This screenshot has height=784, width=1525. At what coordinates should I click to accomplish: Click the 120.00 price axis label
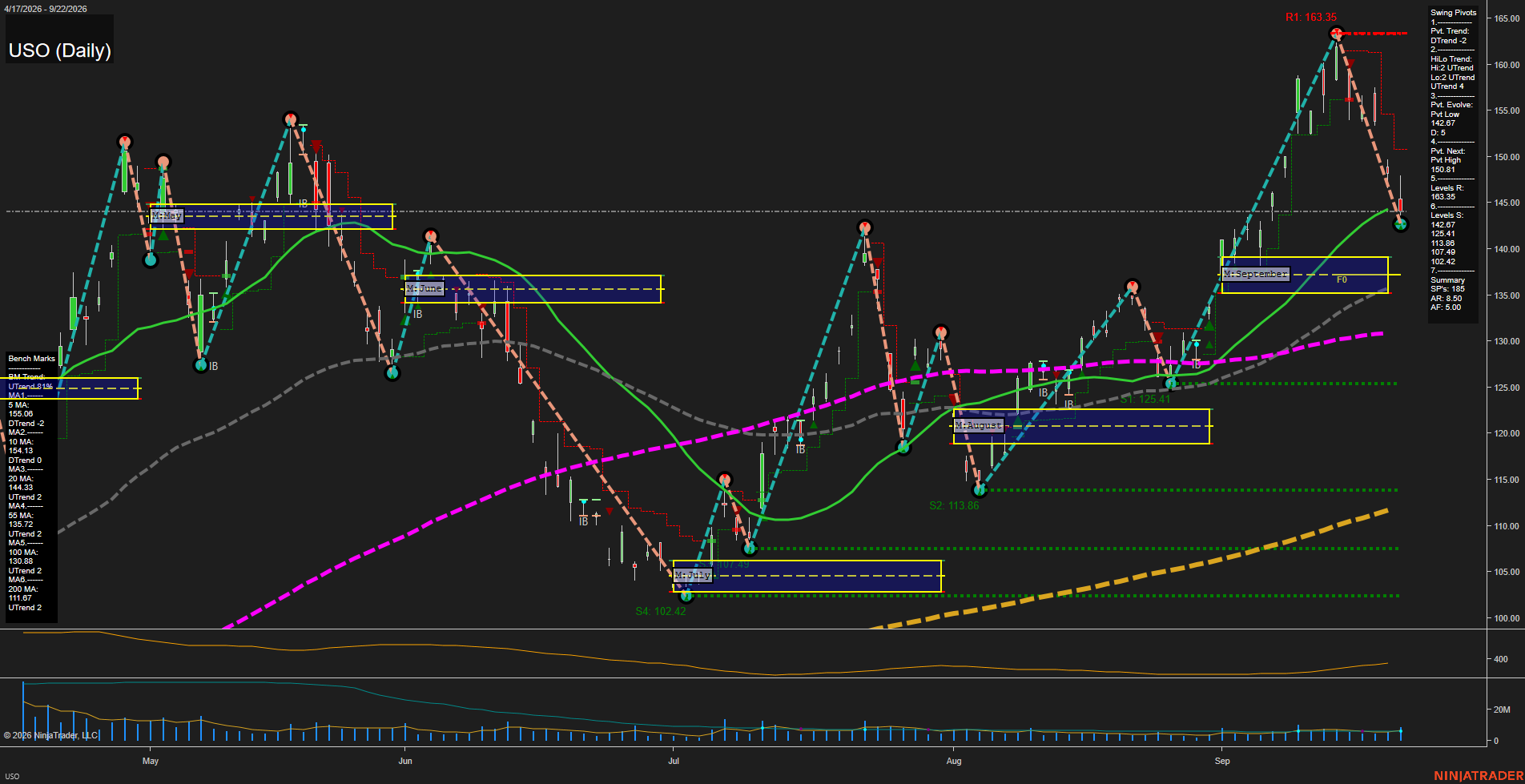tap(1507, 433)
